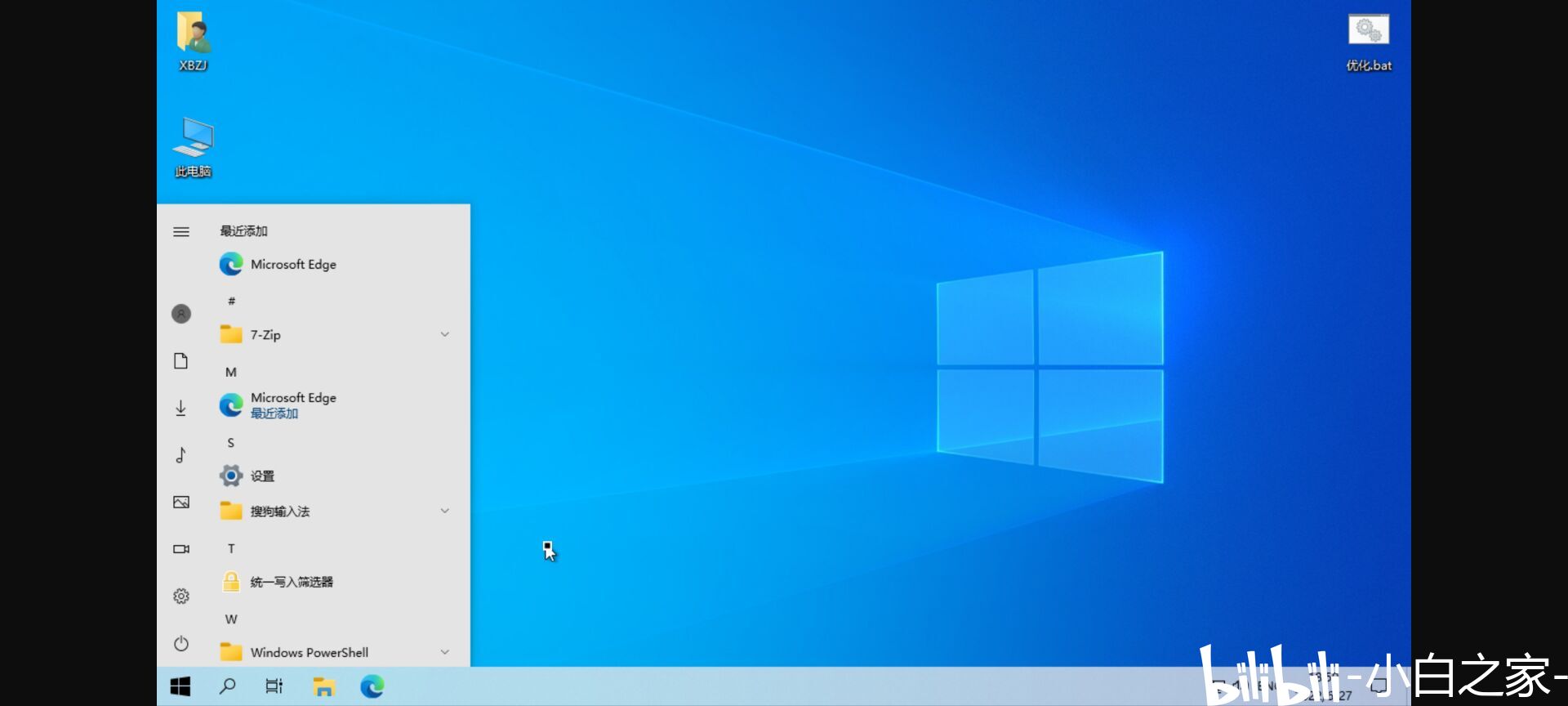This screenshot has width=1568, height=706.
Task: Expand the 搜狗输入法 folder chevron
Action: [445, 511]
